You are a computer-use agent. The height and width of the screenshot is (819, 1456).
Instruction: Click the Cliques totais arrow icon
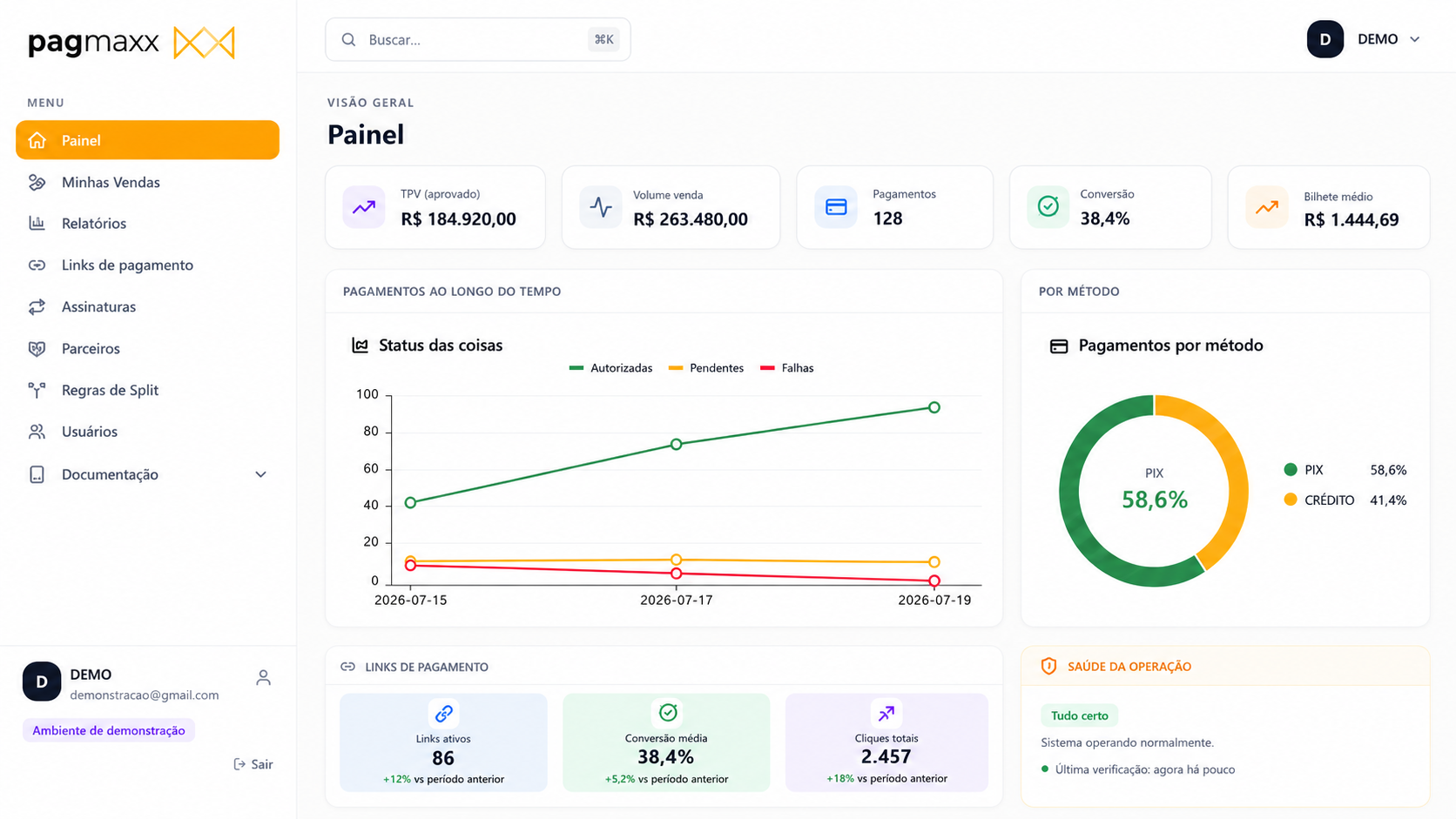[886, 714]
